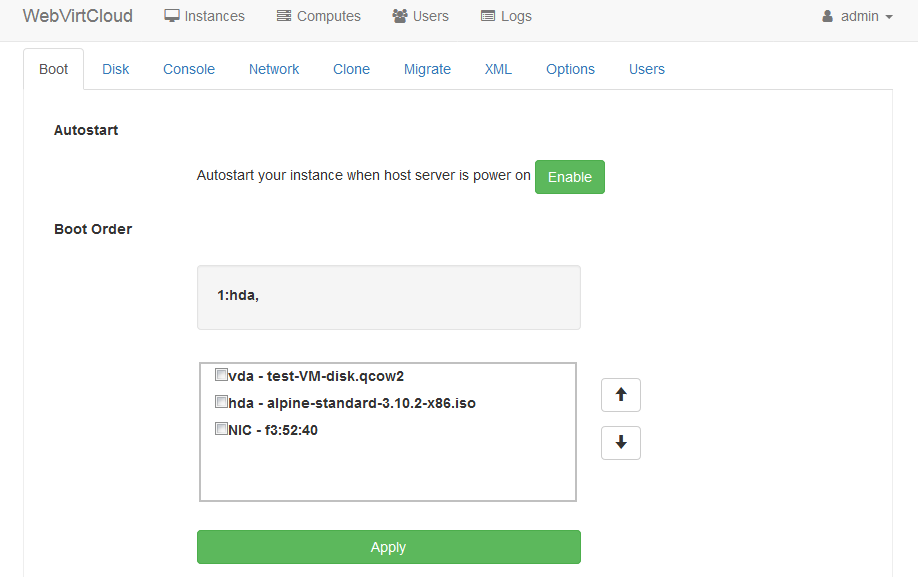The height and width of the screenshot is (577, 918).
Task: Move boot device up with arrow
Action: 620,395
